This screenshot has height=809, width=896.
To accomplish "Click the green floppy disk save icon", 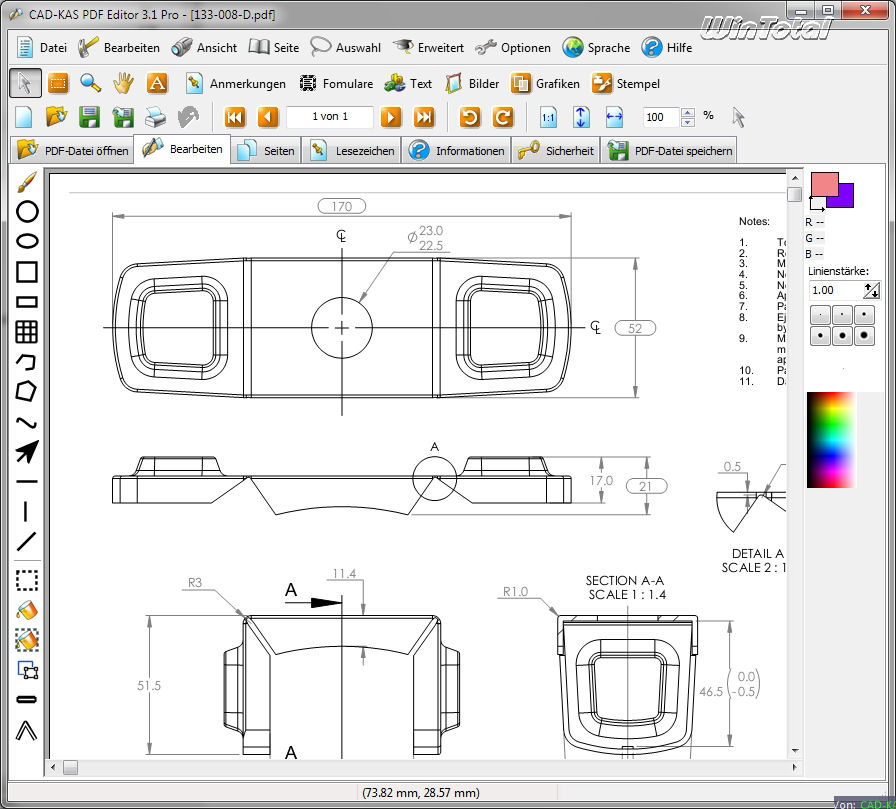I will point(89,117).
